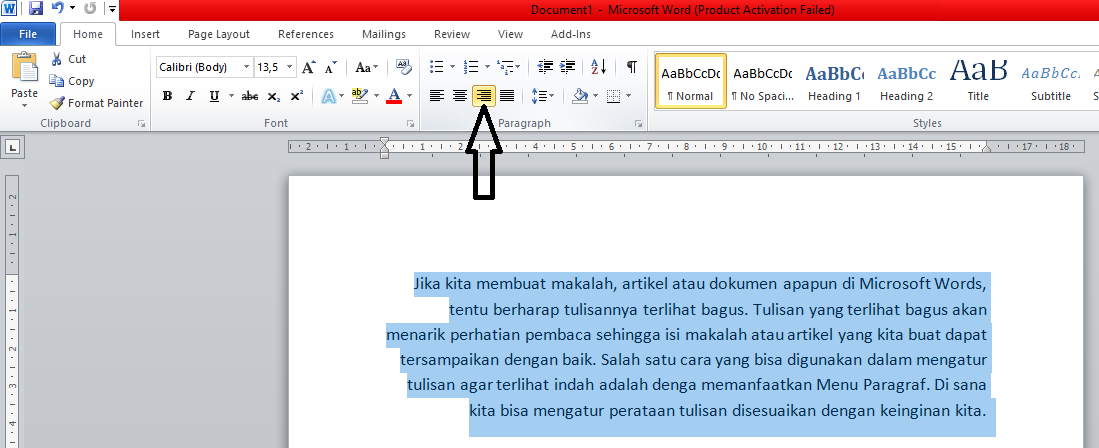1099x448 pixels.
Task: Switch to the References tab
Action: (x=306, y=34)
